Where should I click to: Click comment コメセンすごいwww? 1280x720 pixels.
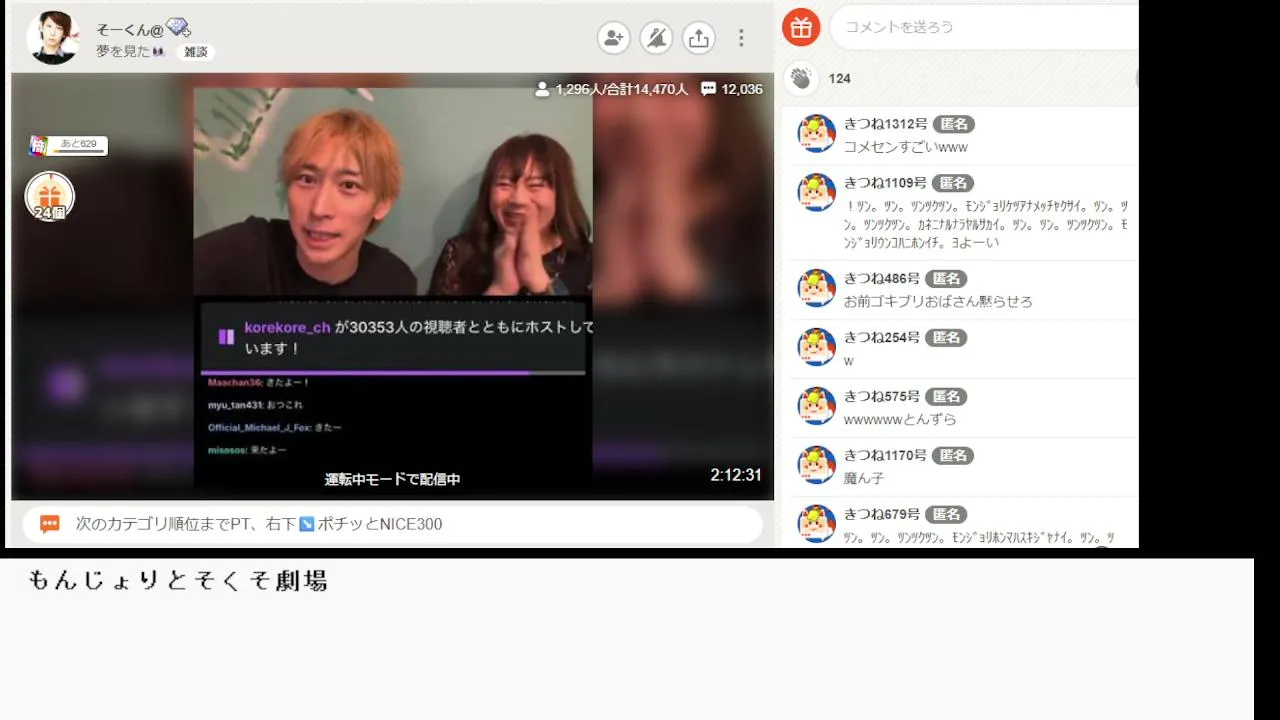[x=906, y=147]
